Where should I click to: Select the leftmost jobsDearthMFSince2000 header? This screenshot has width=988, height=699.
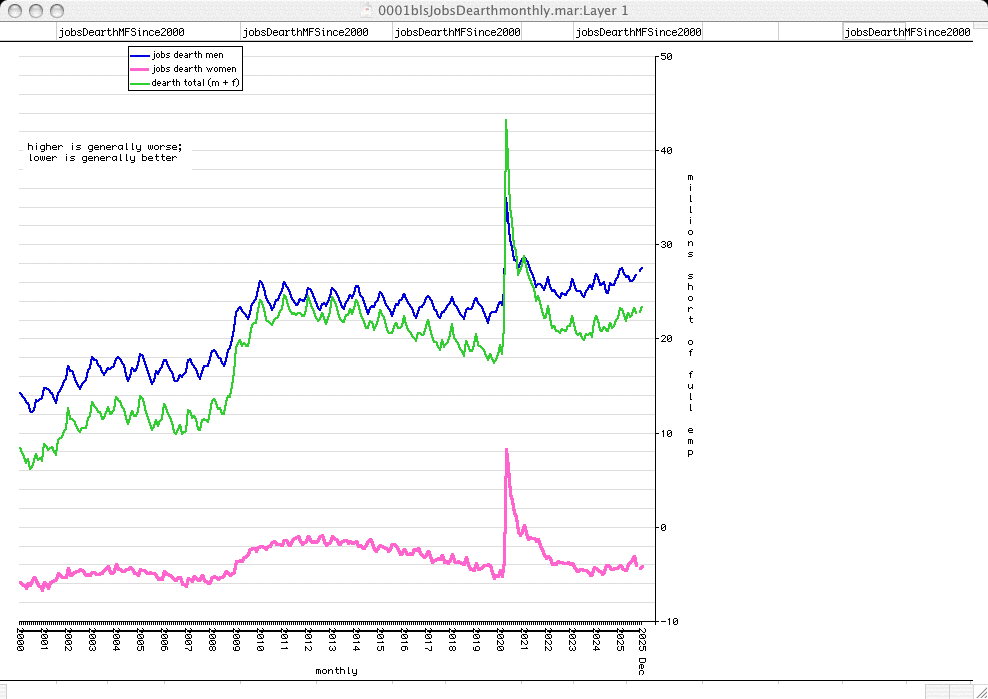tap(121, 32)
